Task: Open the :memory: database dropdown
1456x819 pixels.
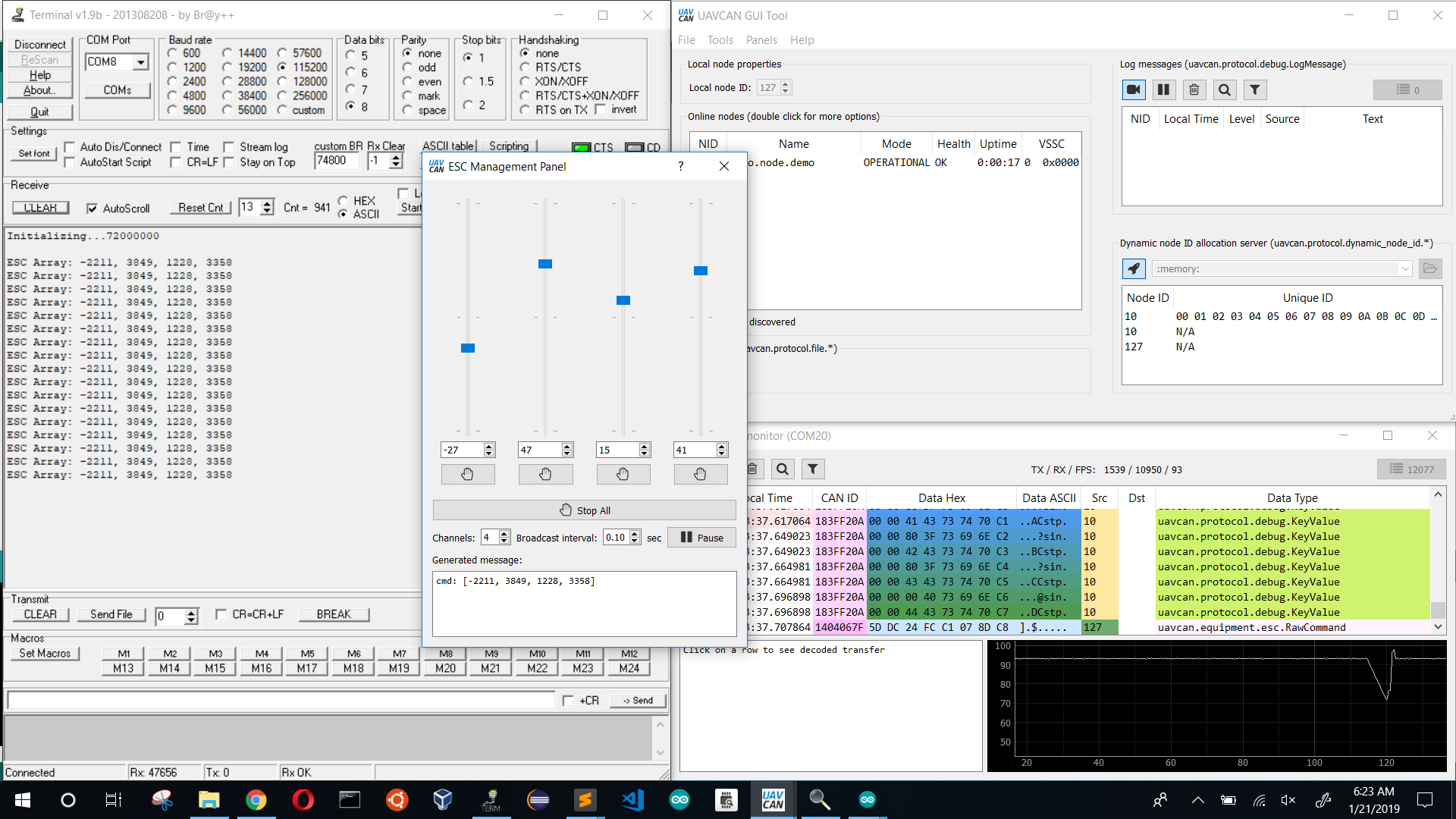Action: [1404, 268]
